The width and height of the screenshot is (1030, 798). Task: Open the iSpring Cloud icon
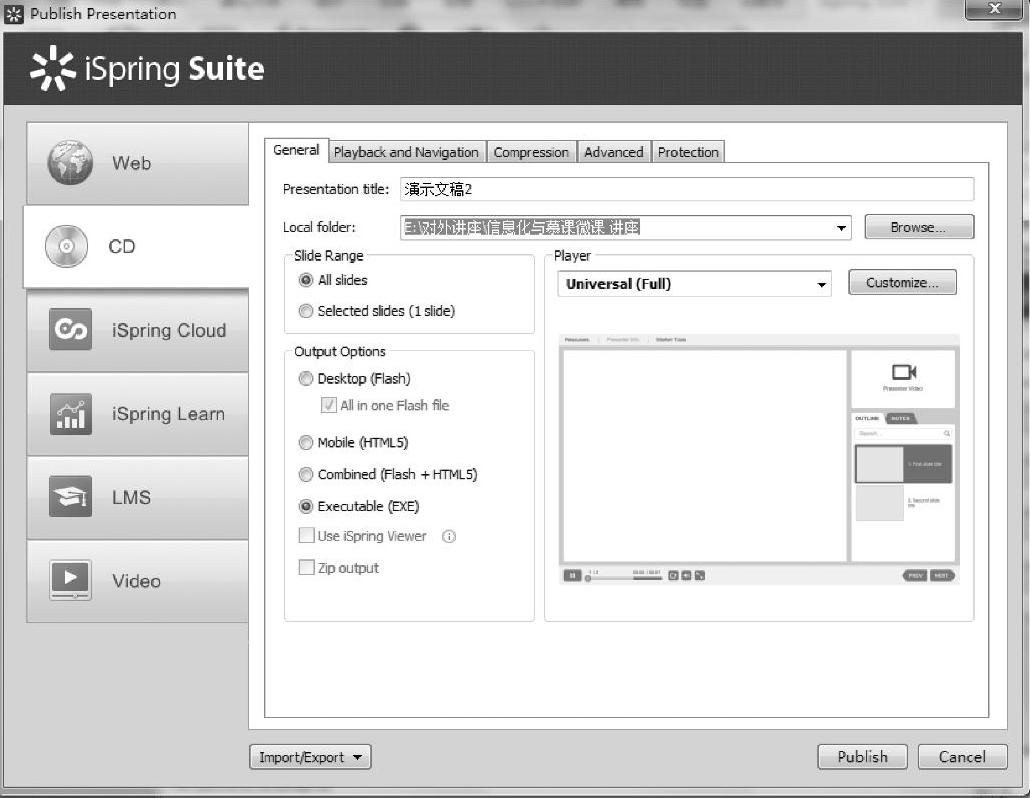(x=70, y=329)
